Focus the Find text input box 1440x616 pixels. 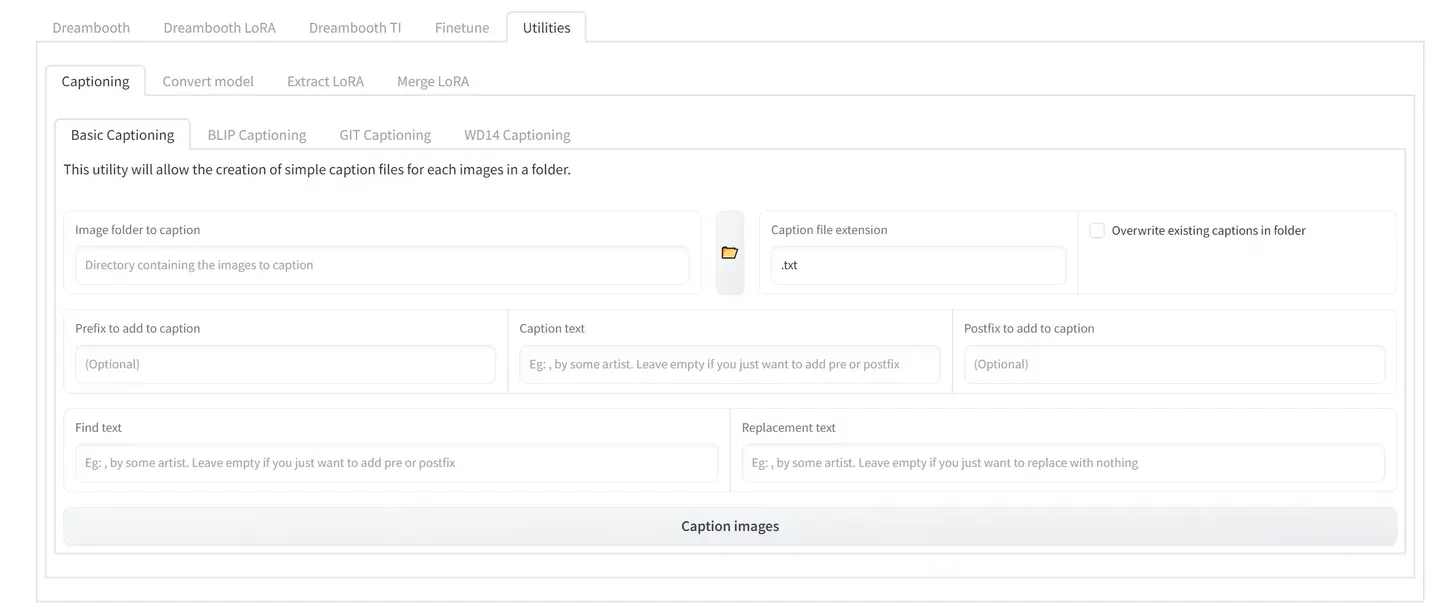(x=396, y=464)
